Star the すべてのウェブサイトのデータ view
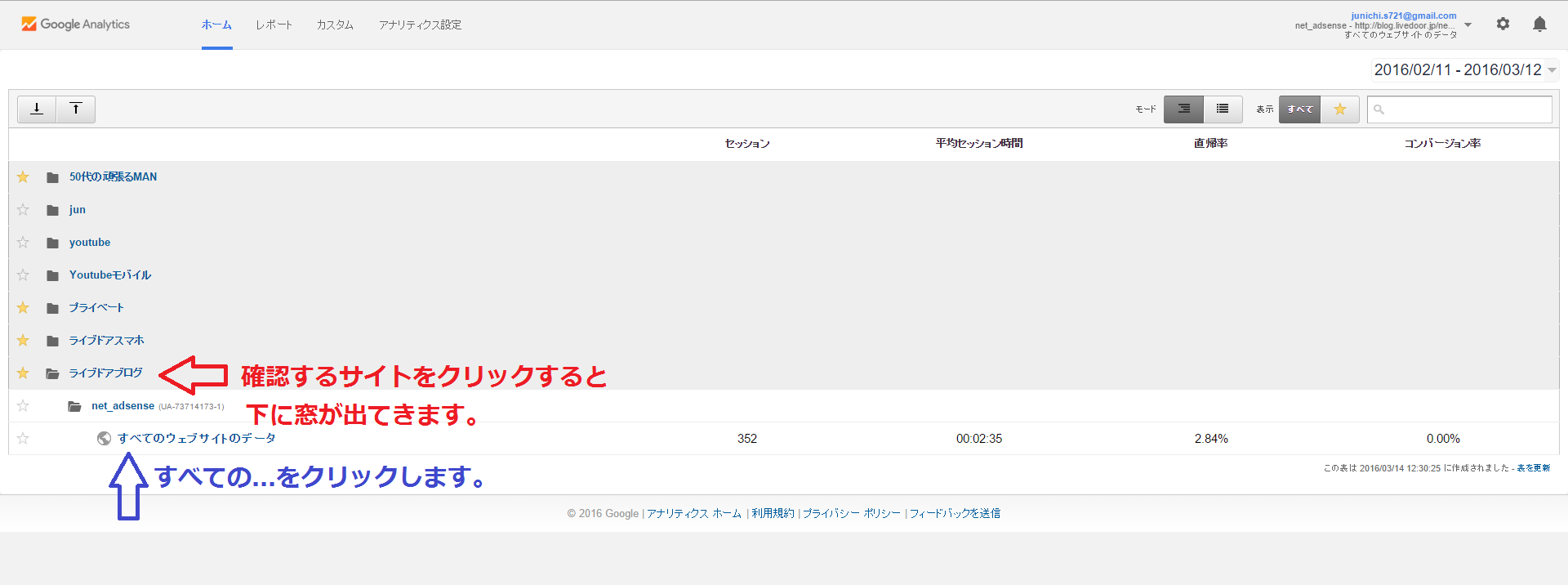1568x585 pixels. pos(23,439)
